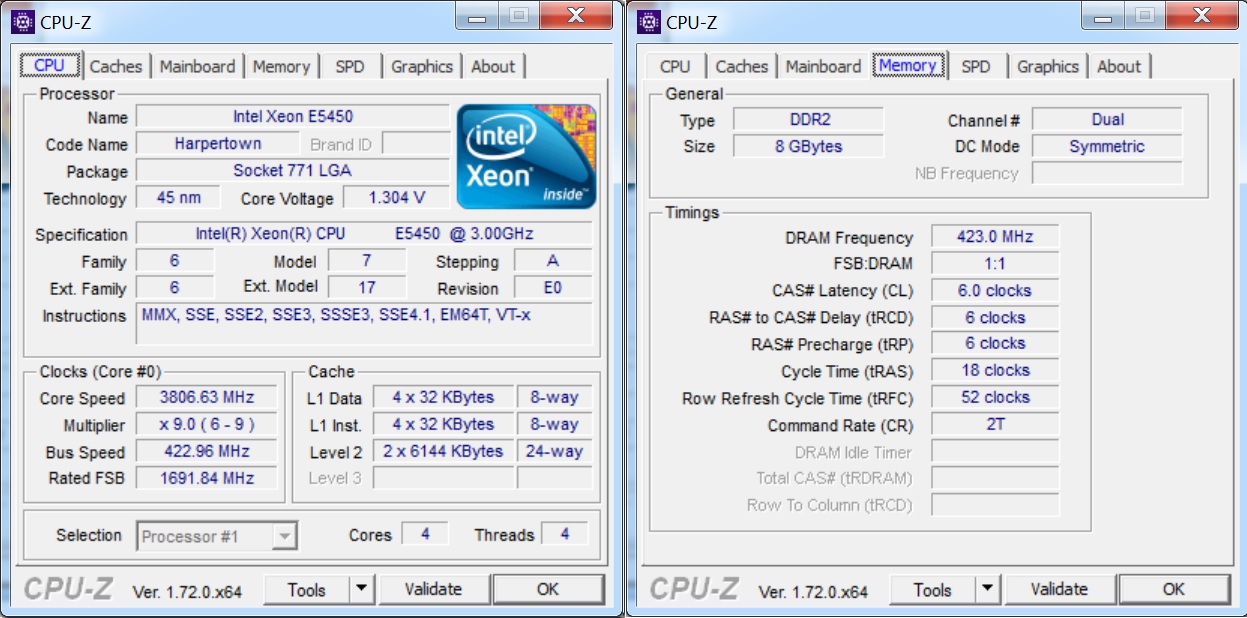Open About tab in right CPU-Z window

(1119, 66)
